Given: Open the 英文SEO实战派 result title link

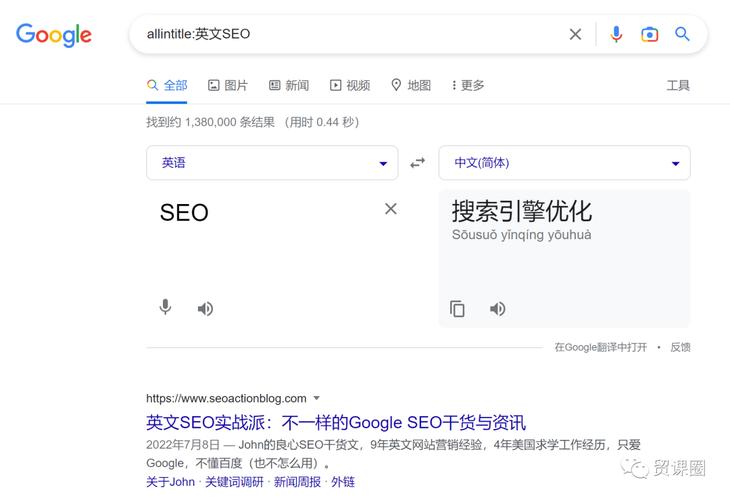Looking at the screenshot, I should click(x=336, y=422).
